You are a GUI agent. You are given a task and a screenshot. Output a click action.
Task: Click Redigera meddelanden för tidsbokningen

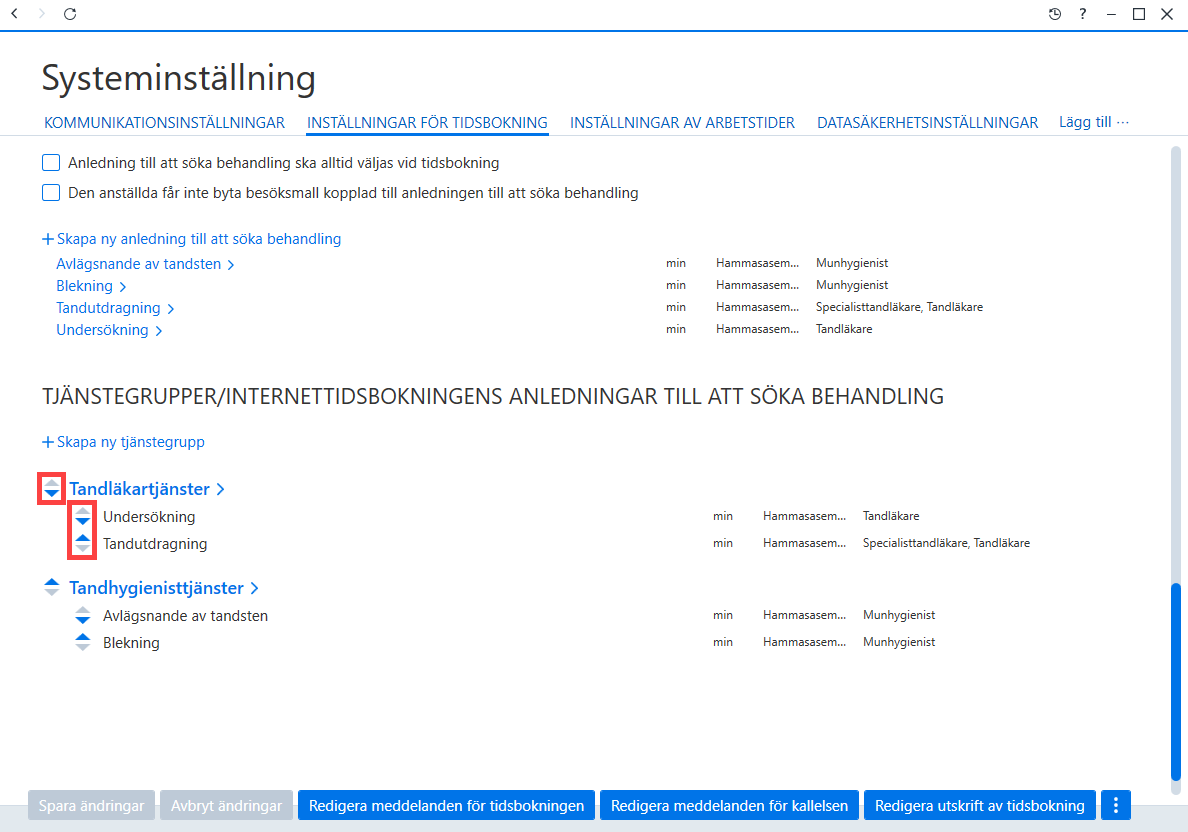pyautogui.click(x=446, y=805)
